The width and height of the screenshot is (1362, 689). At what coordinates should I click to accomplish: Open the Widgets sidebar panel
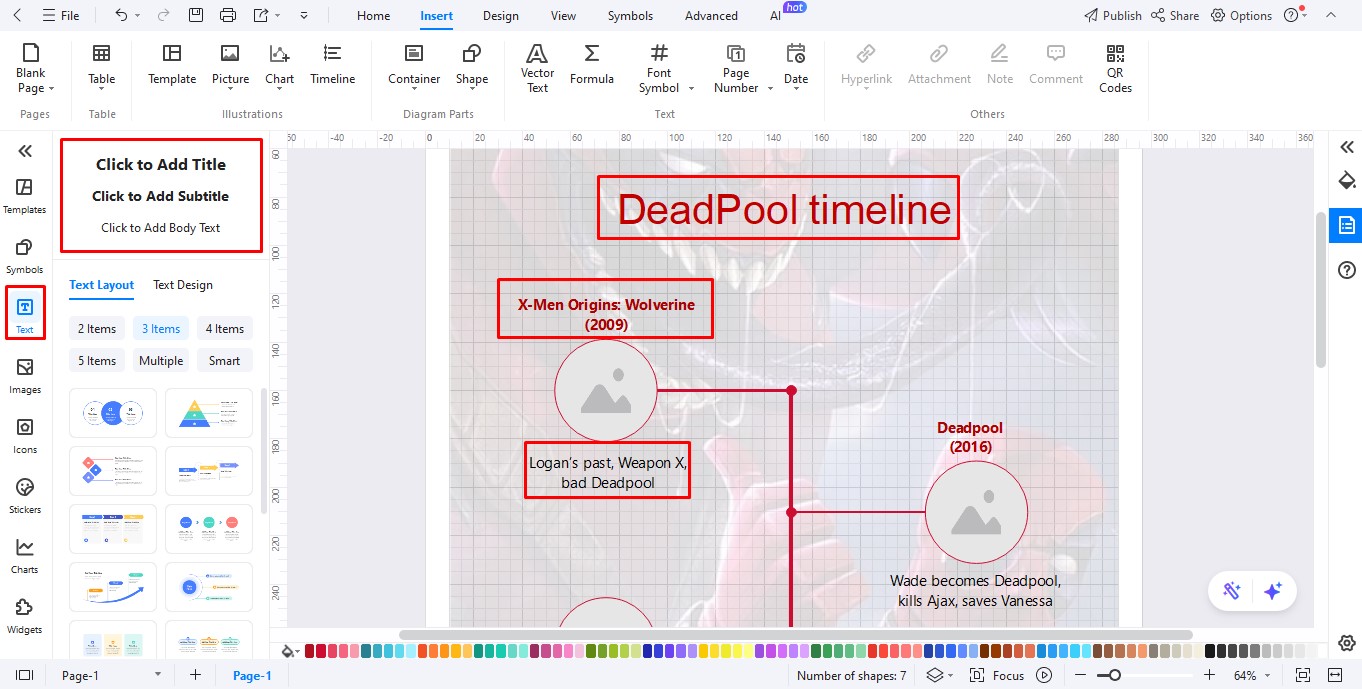(x=25, y=616)
